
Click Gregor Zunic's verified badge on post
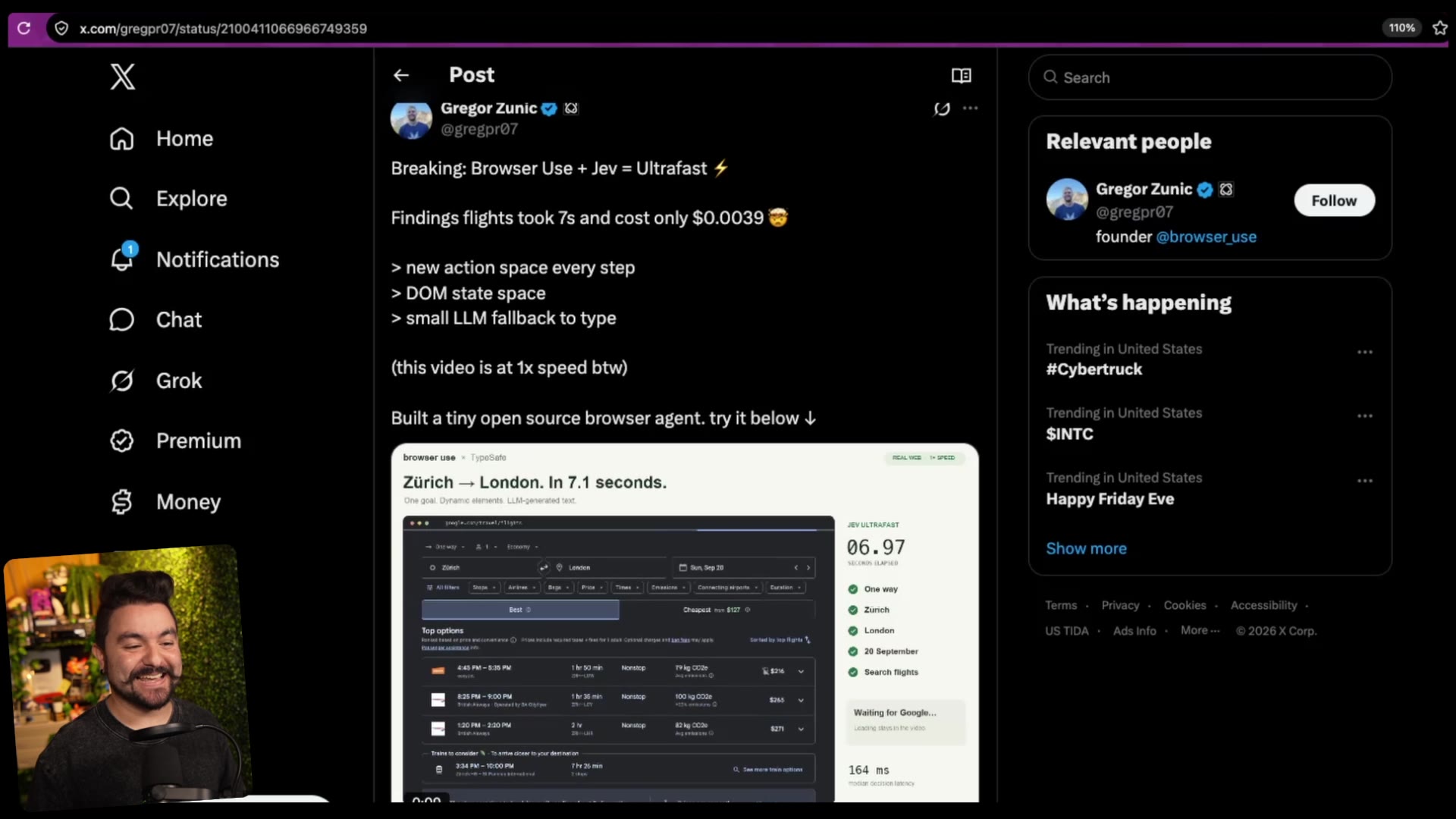point(549,108)
